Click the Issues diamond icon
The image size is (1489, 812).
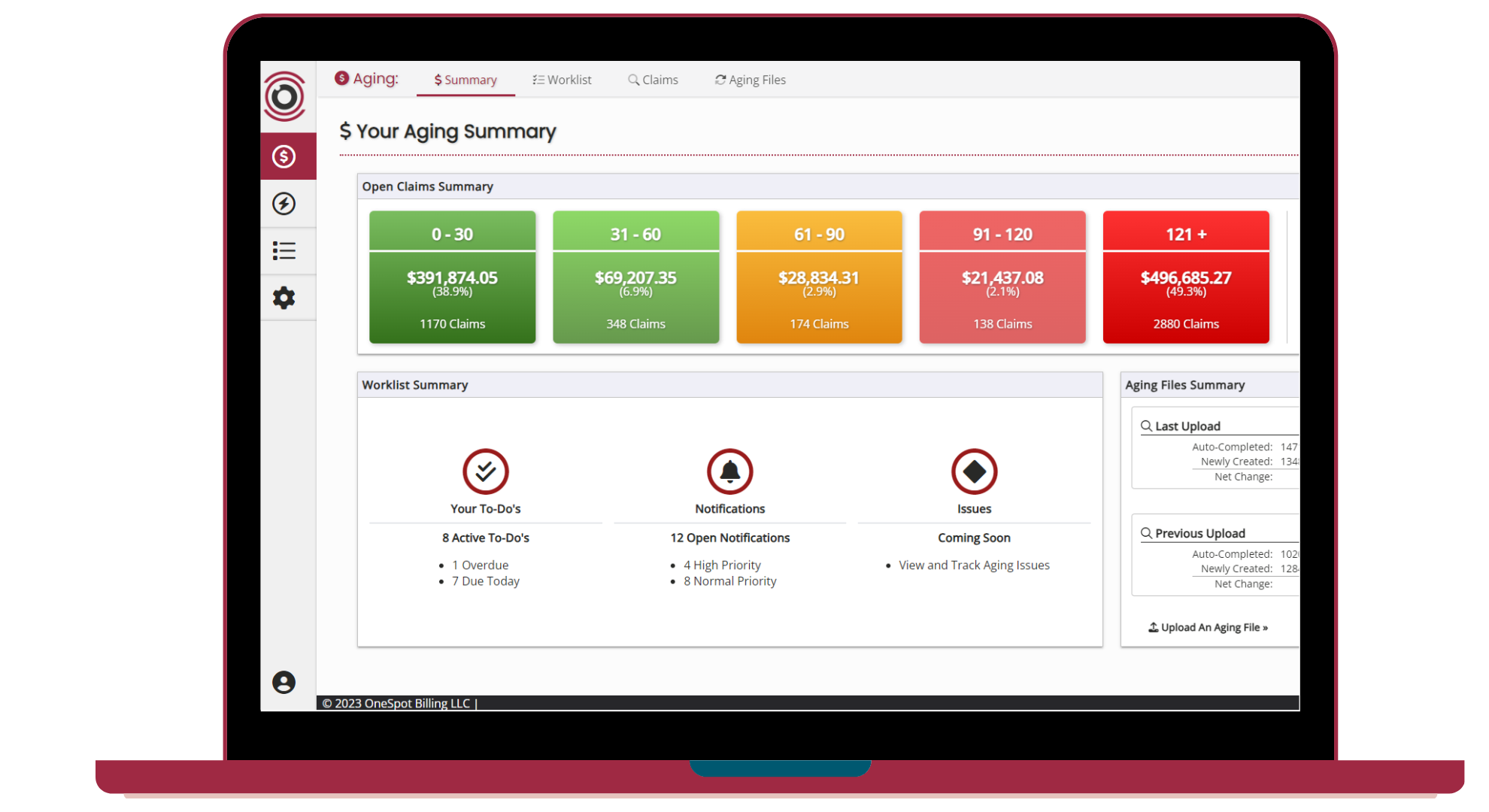[974, 471]
